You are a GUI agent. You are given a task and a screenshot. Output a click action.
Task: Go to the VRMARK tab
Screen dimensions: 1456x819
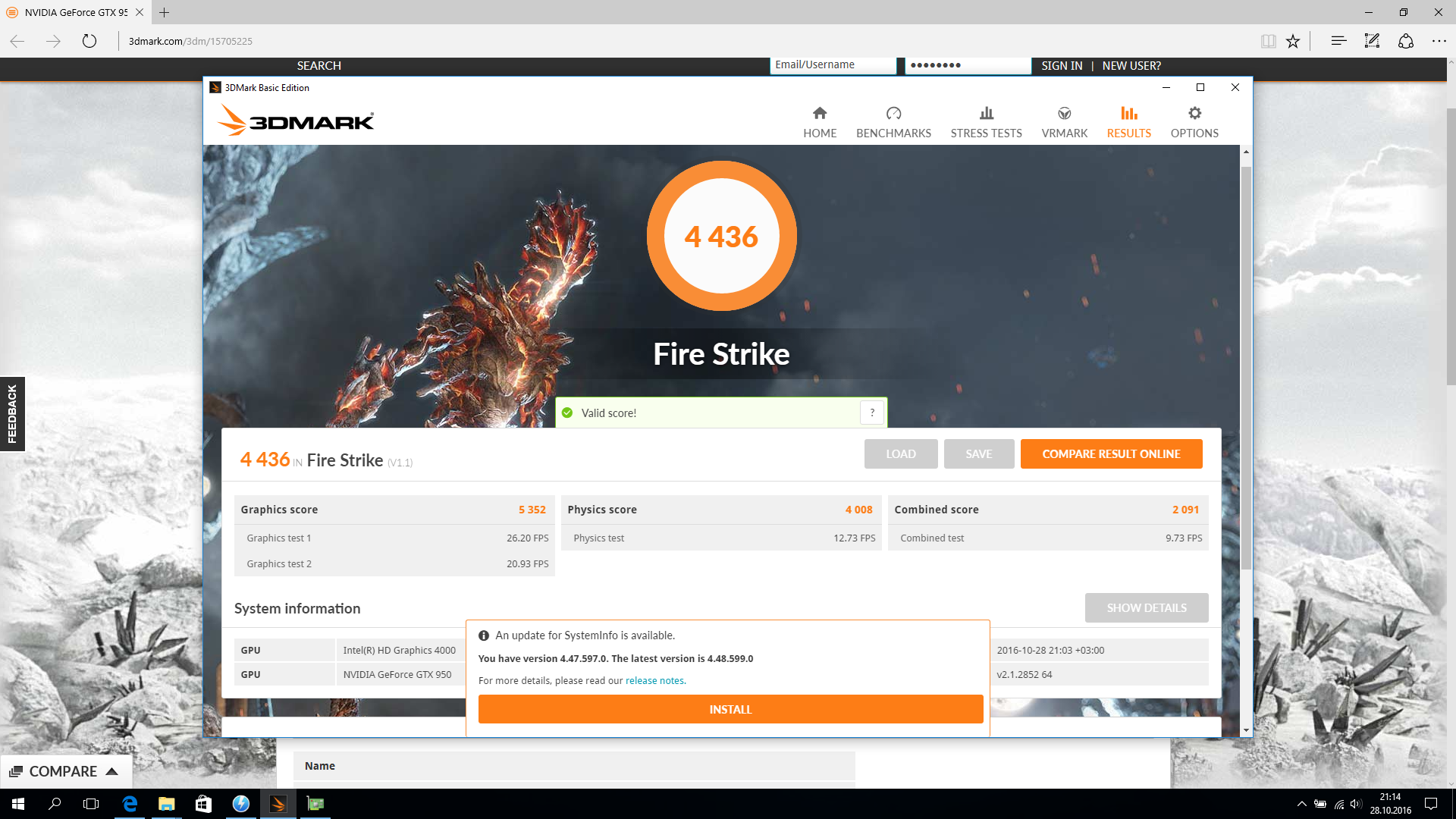tap(1065, 122)
